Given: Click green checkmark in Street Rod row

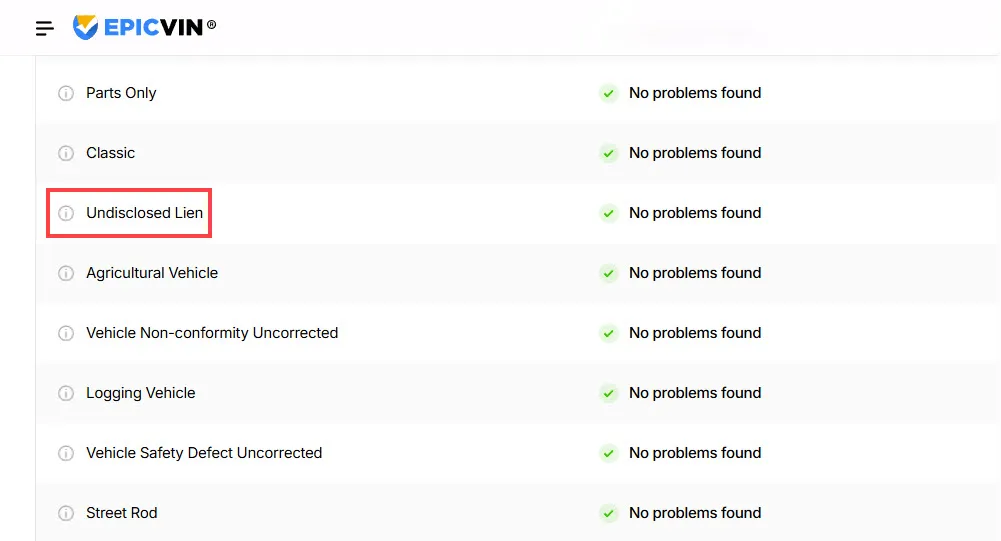Looking at the screenshot, I should tap(609, 514).
